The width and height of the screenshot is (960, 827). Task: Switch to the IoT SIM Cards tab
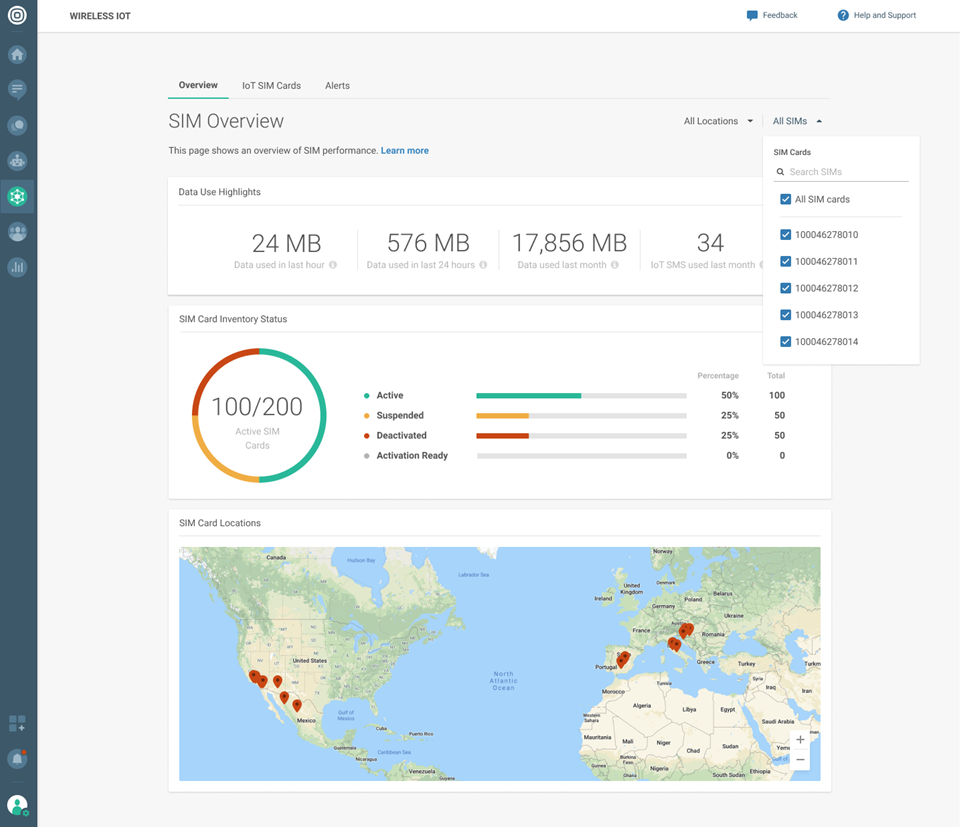tap(271, 86)
